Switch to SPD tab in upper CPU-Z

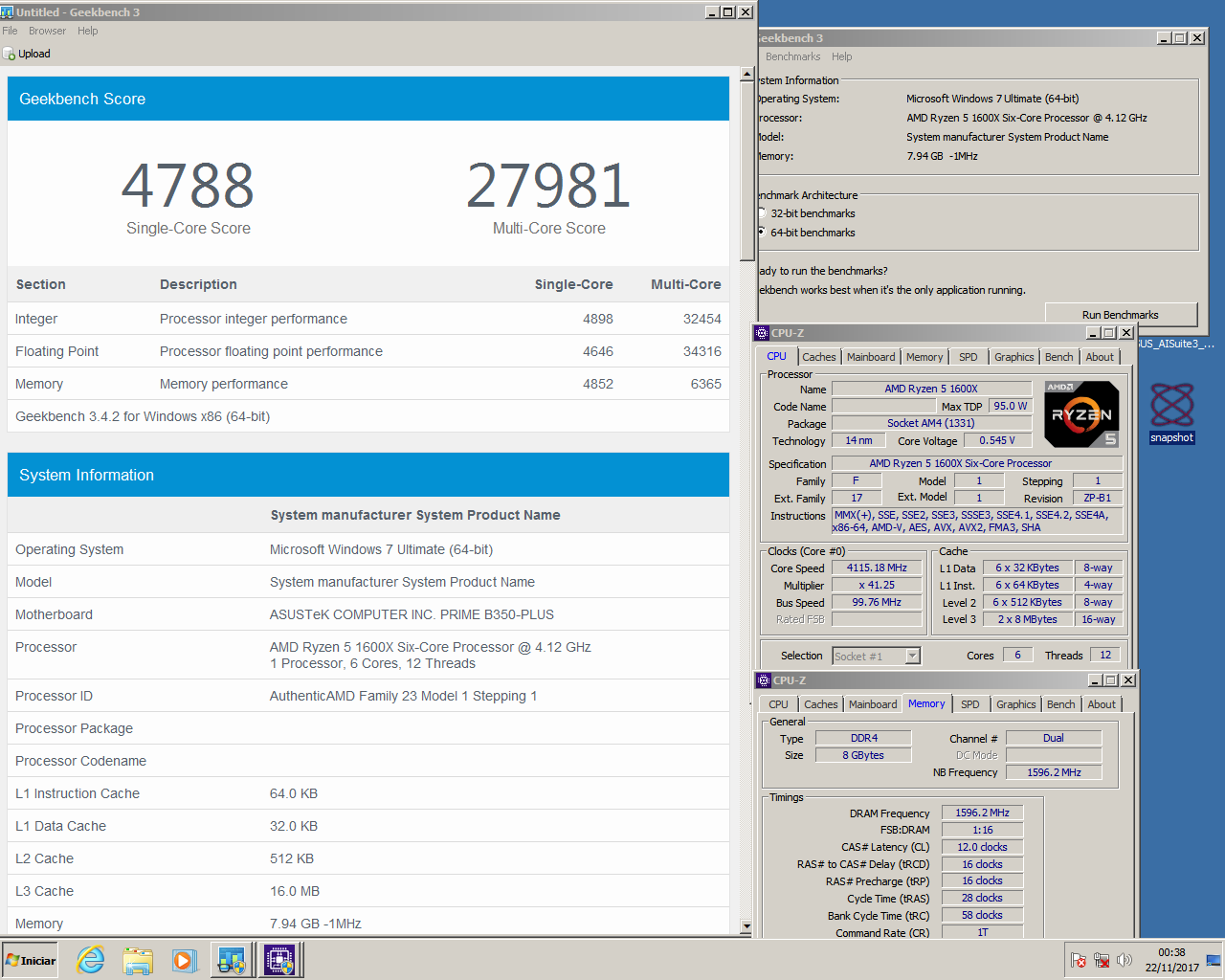(969, 357)
